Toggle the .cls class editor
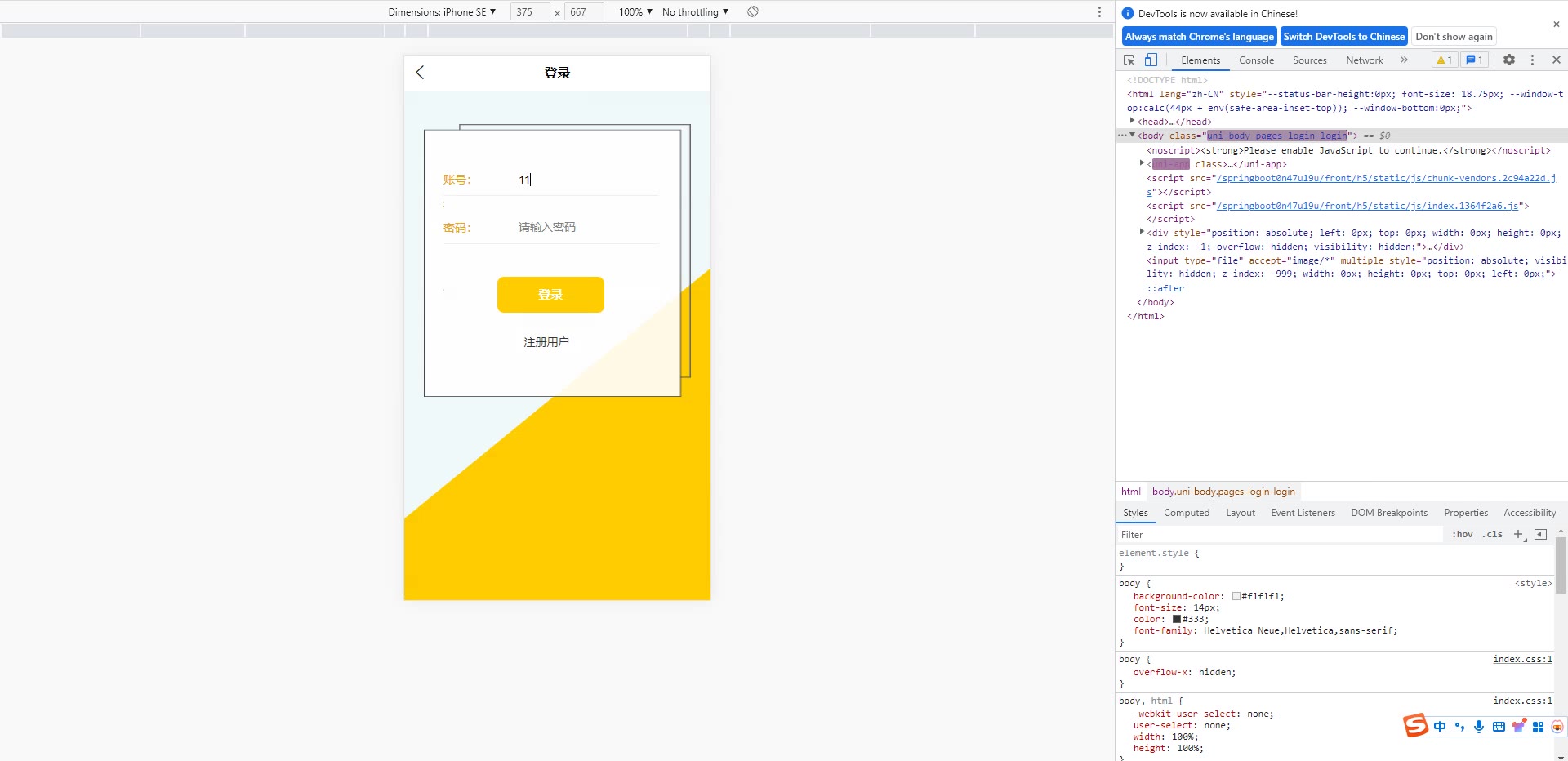This screenshot has height=761, width=1568. [1493, 535]
